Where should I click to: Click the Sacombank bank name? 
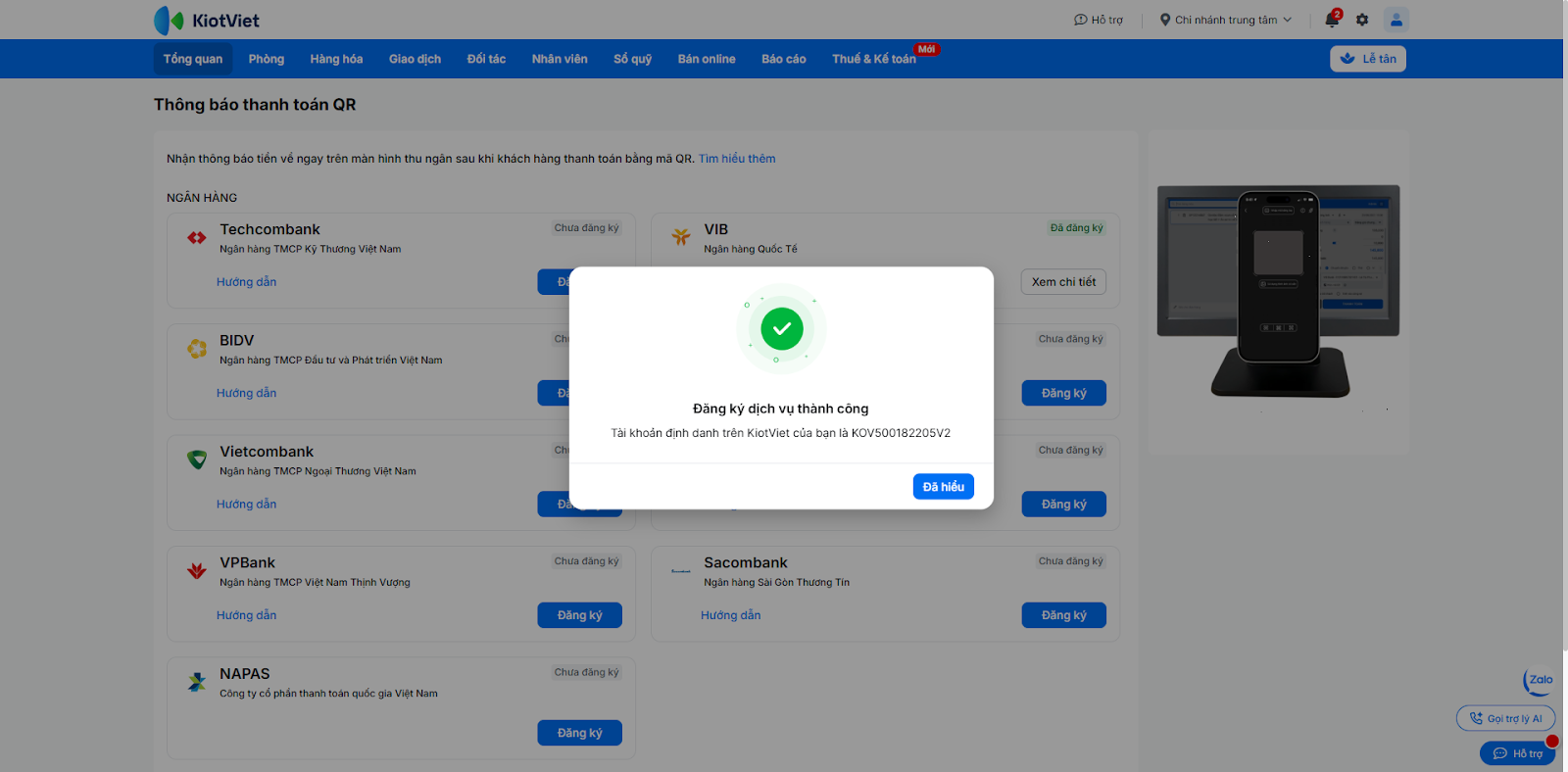click(746, 562)
